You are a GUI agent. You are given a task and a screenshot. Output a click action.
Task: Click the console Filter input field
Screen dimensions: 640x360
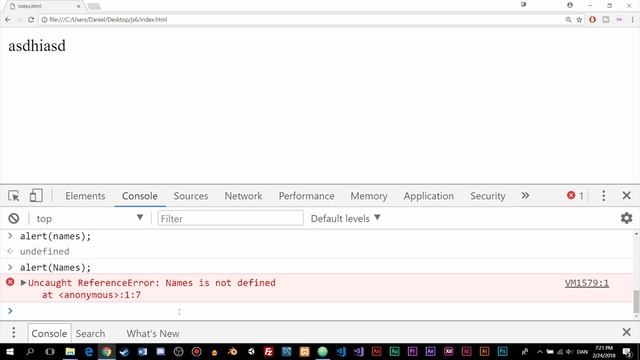[231, 218]
